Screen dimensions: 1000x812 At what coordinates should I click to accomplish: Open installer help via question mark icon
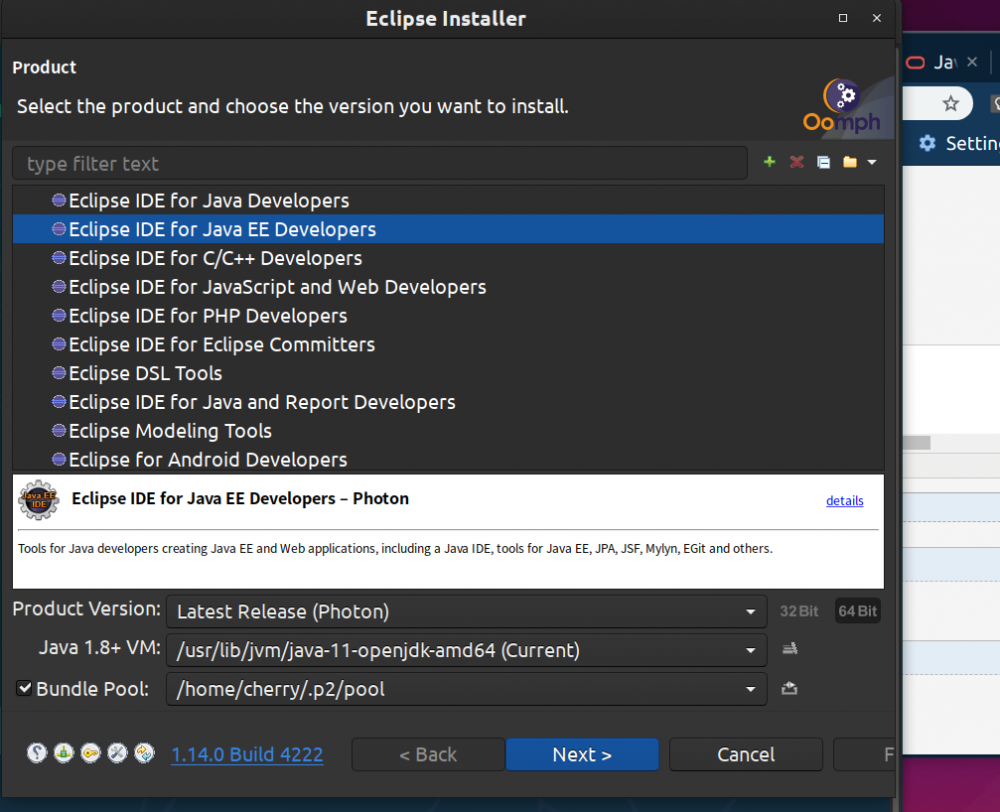(x=37, y=752)
